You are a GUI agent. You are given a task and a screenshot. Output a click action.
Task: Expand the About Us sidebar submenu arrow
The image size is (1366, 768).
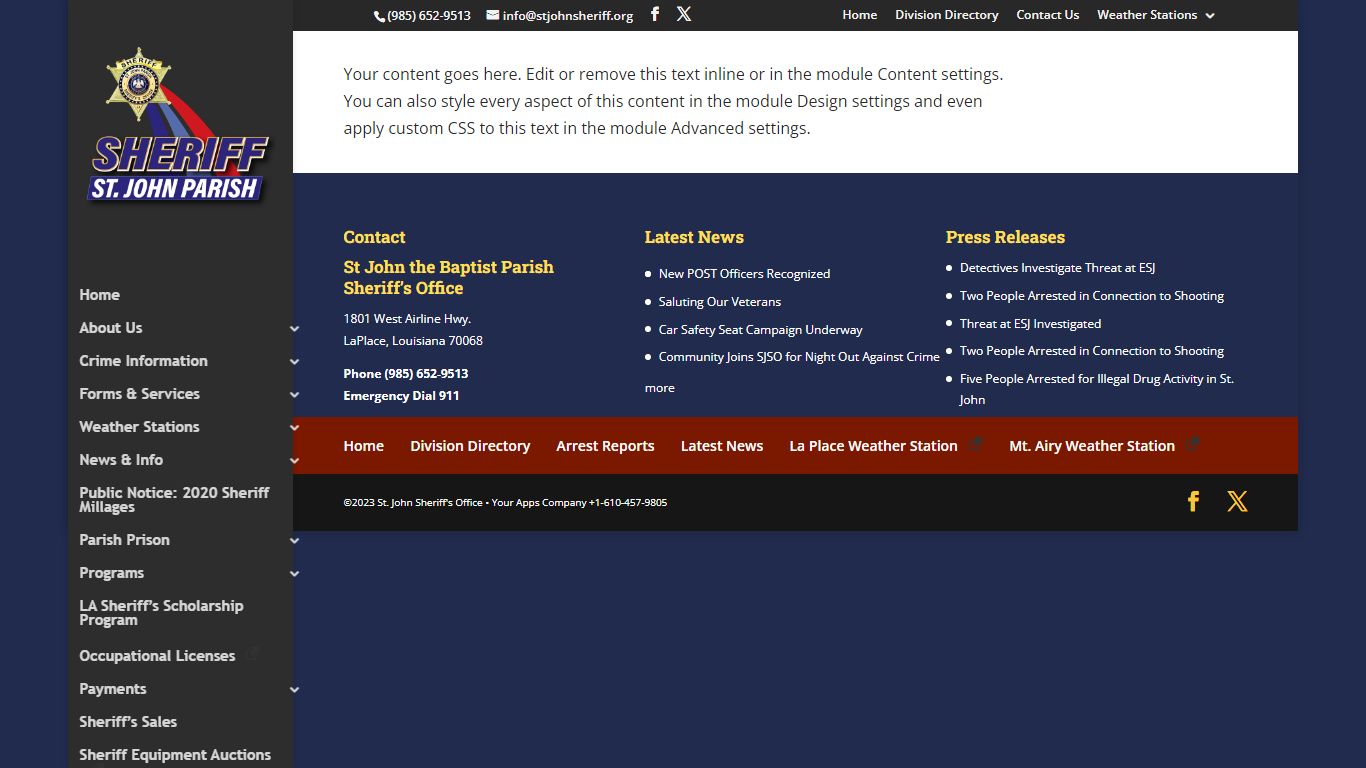[294, 328]
